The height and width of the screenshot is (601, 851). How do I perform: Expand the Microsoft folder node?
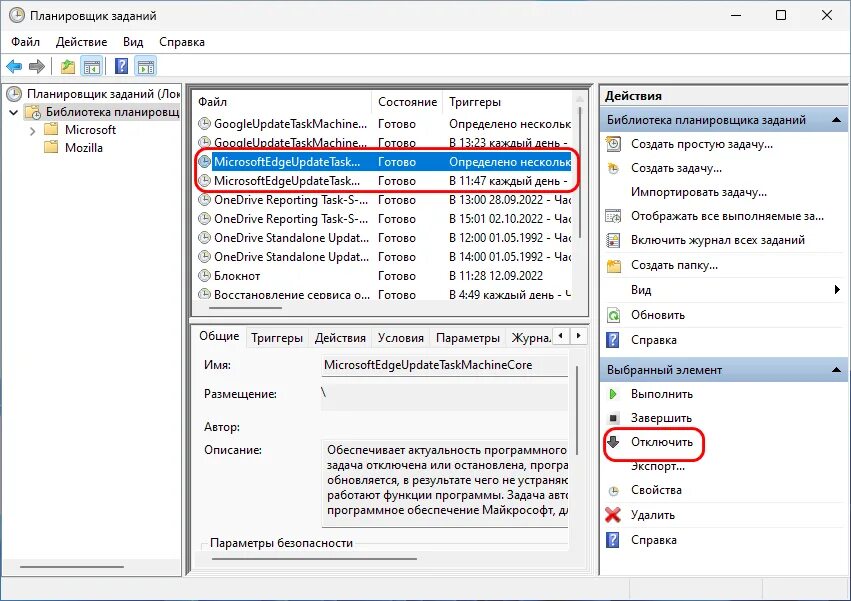click(32, 131)
